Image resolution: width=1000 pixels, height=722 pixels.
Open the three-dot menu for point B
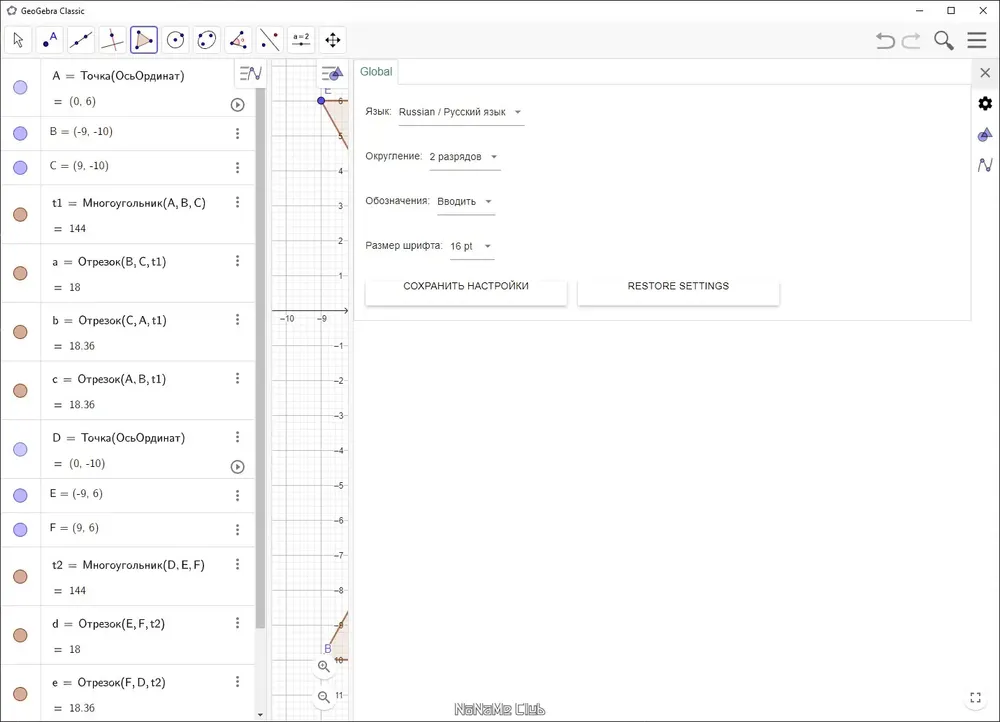point(237,133)
